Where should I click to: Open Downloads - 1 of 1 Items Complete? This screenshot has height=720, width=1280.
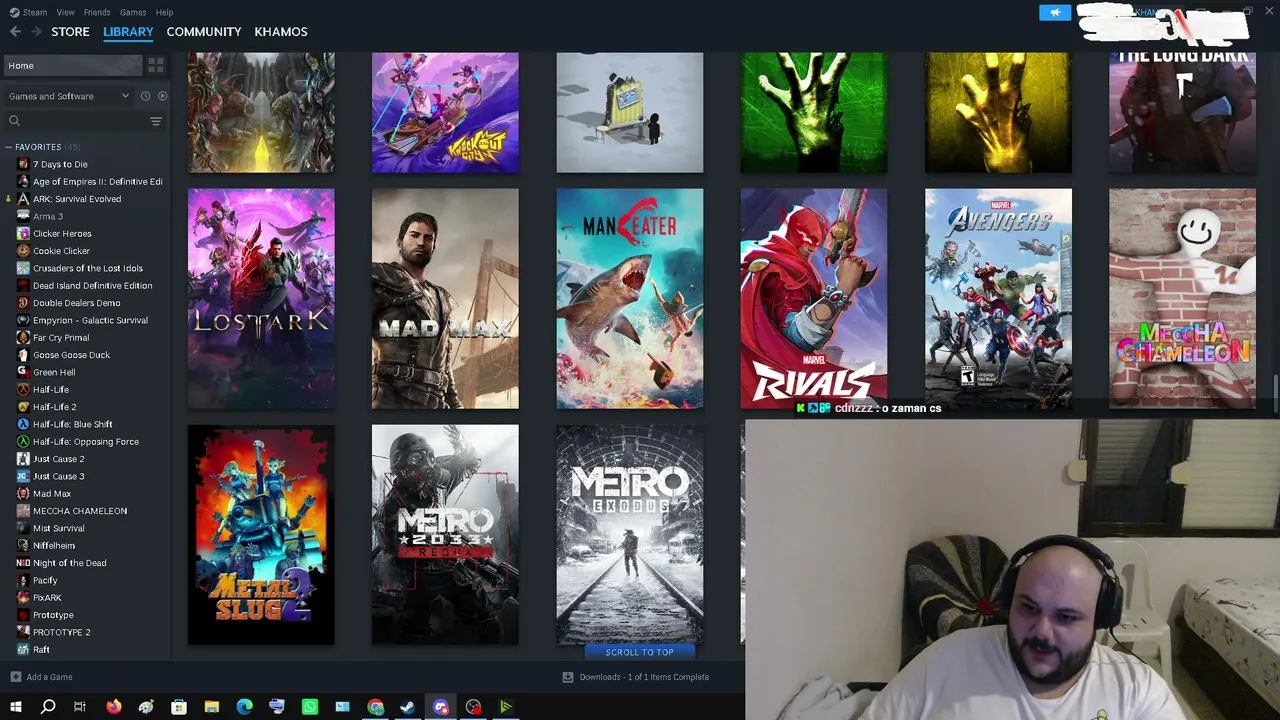point(644,677)
